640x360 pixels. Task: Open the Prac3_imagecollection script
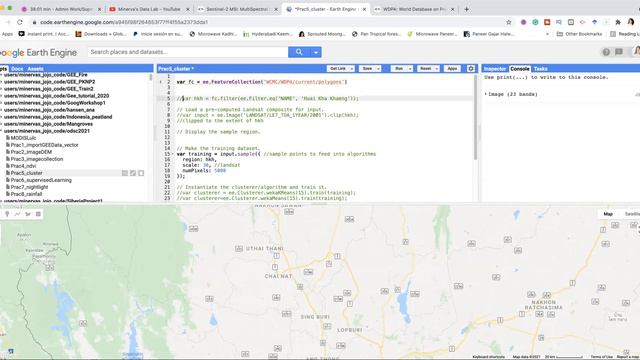pyautogui.click(x=37, y=159)
